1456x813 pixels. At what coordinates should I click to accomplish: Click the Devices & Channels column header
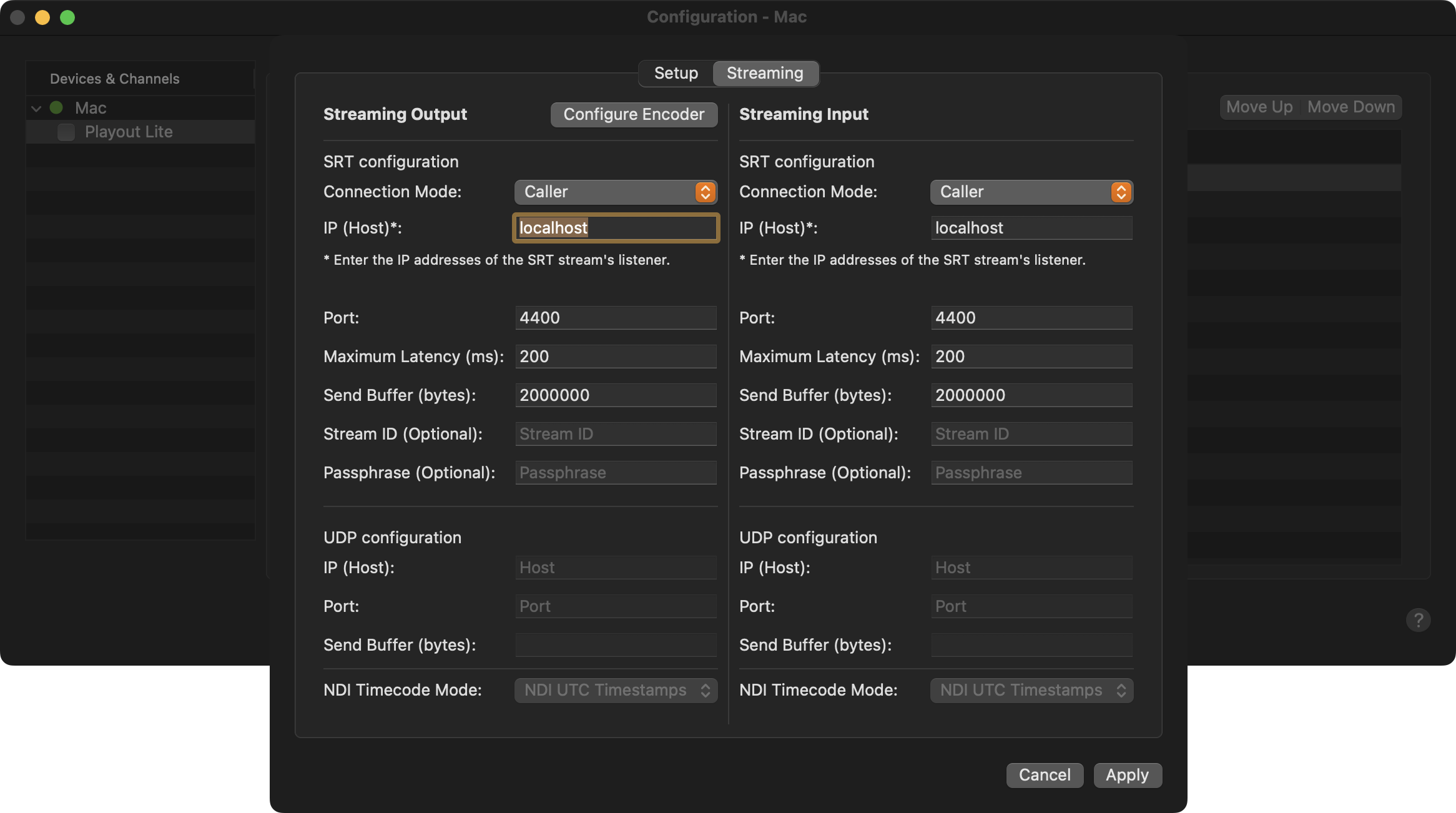(140, 79)
